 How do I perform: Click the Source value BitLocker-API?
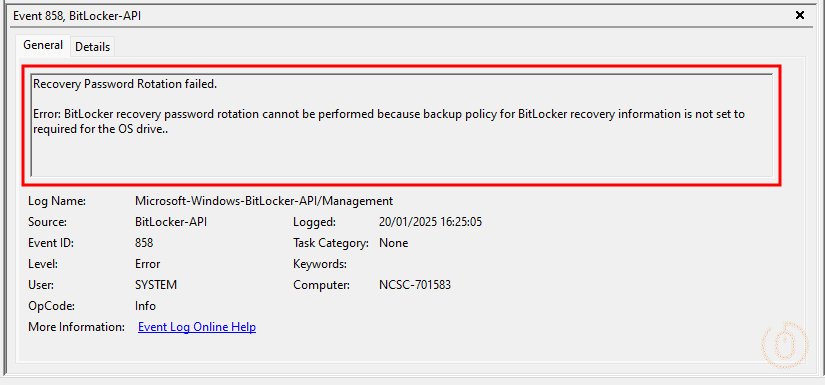(171, 222)
